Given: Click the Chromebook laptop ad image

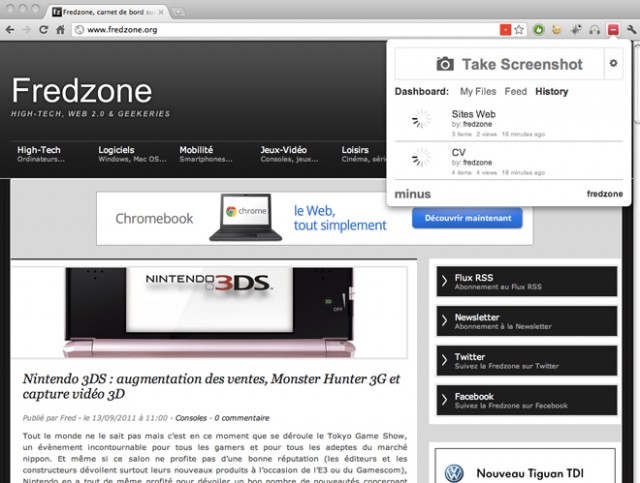Looking at the screenshot, I should [x=245, y=217].
